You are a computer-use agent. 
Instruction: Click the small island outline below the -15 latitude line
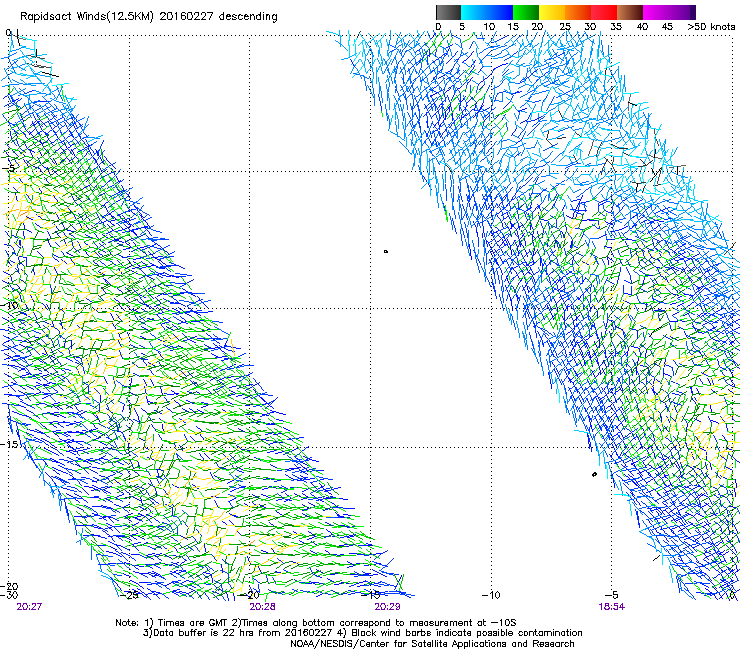tap(594, 474)
